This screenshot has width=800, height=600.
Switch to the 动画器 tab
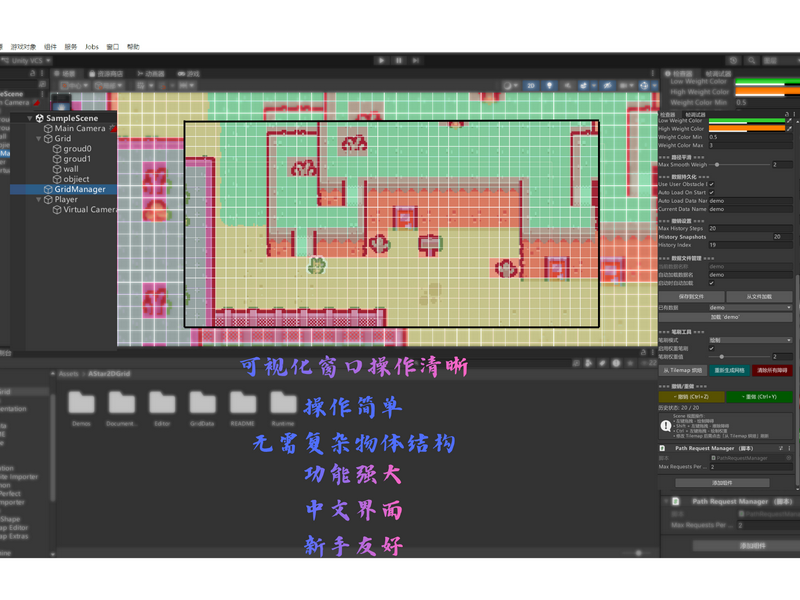(x=151, y=74)
